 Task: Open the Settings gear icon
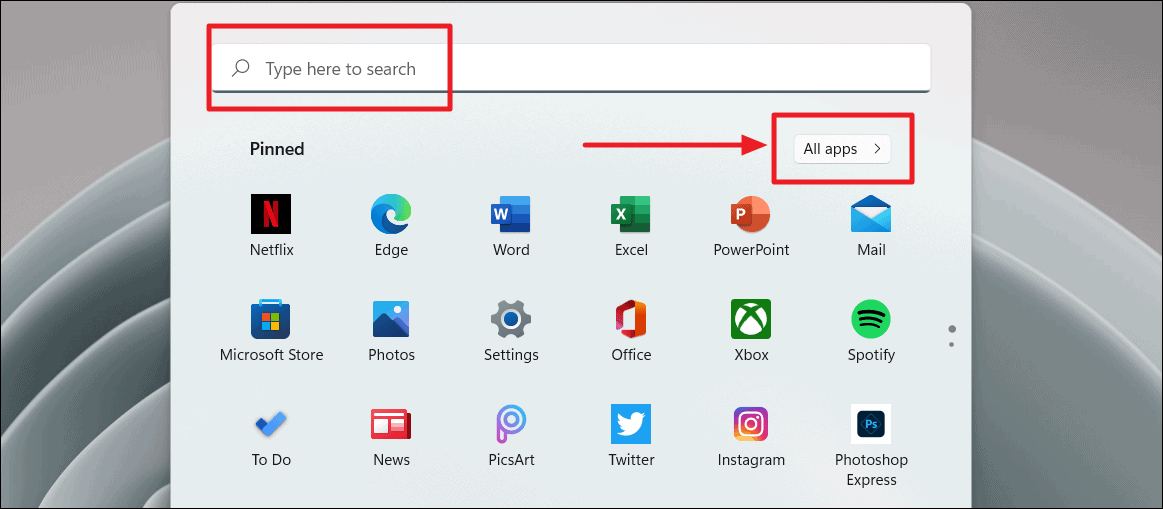pos(510,319)
